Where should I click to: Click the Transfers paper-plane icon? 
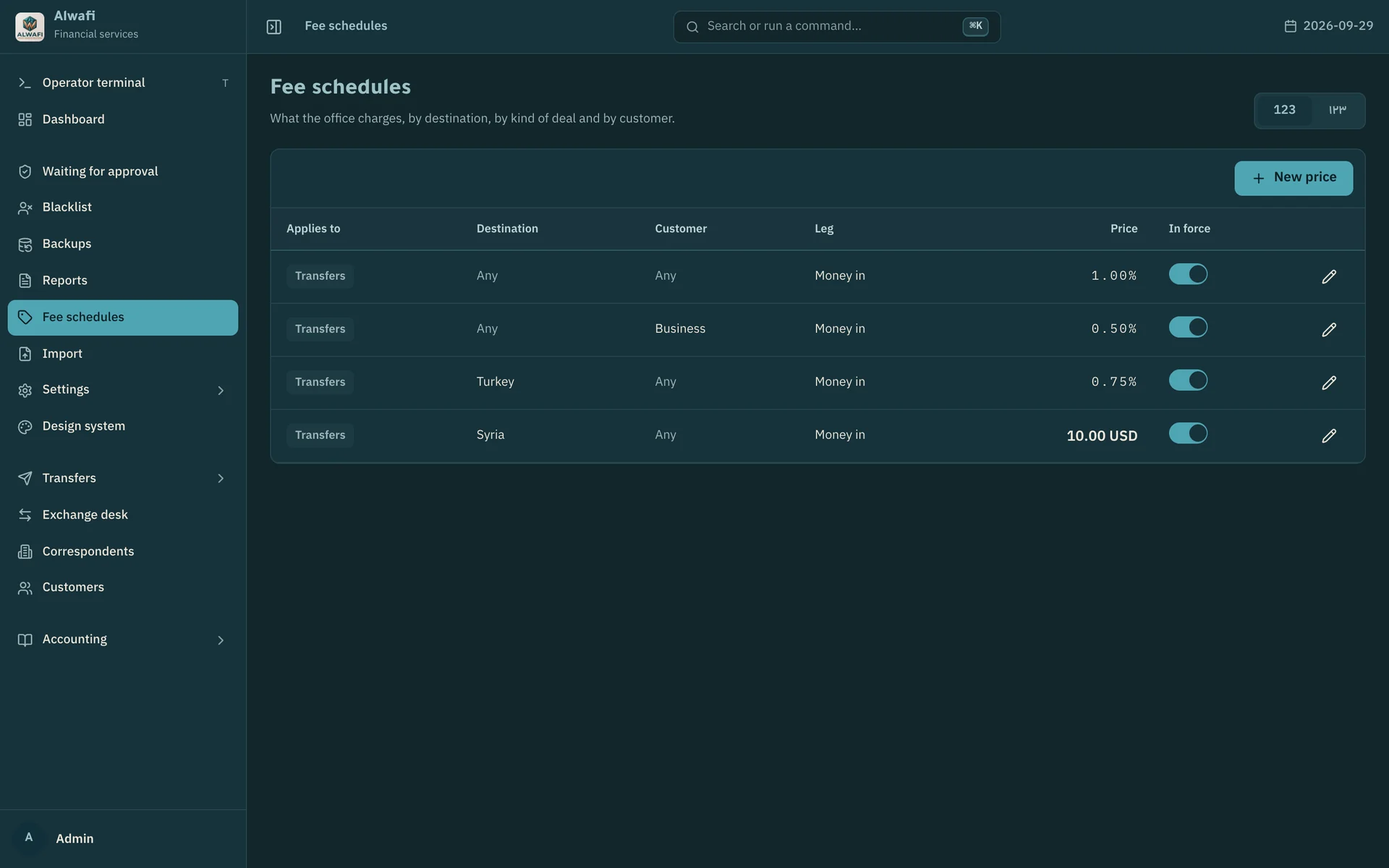click(25, 478)
